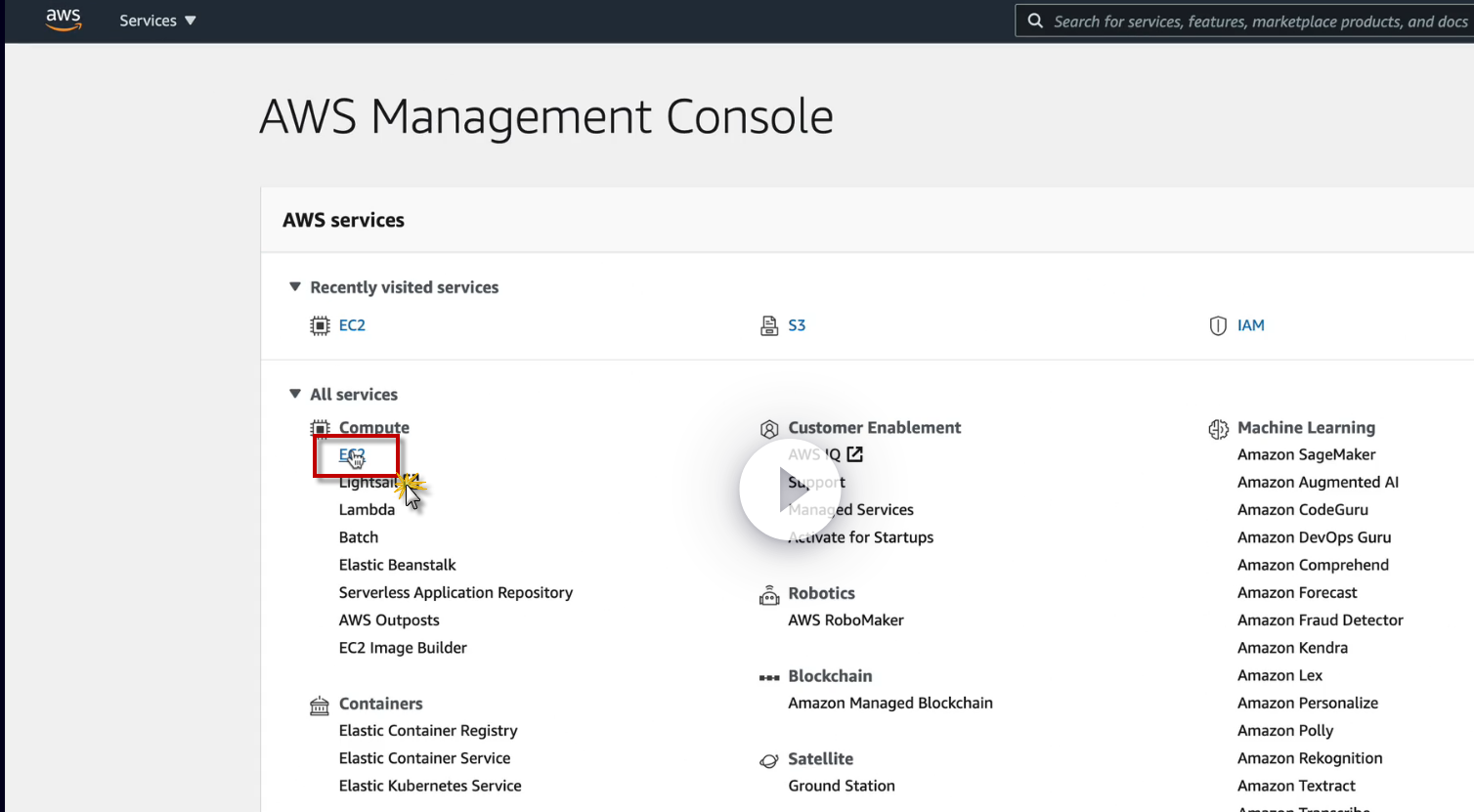Click the S3 bucket icon
This screenshot has width=1474, height=812.
click(x=769, y=325)
